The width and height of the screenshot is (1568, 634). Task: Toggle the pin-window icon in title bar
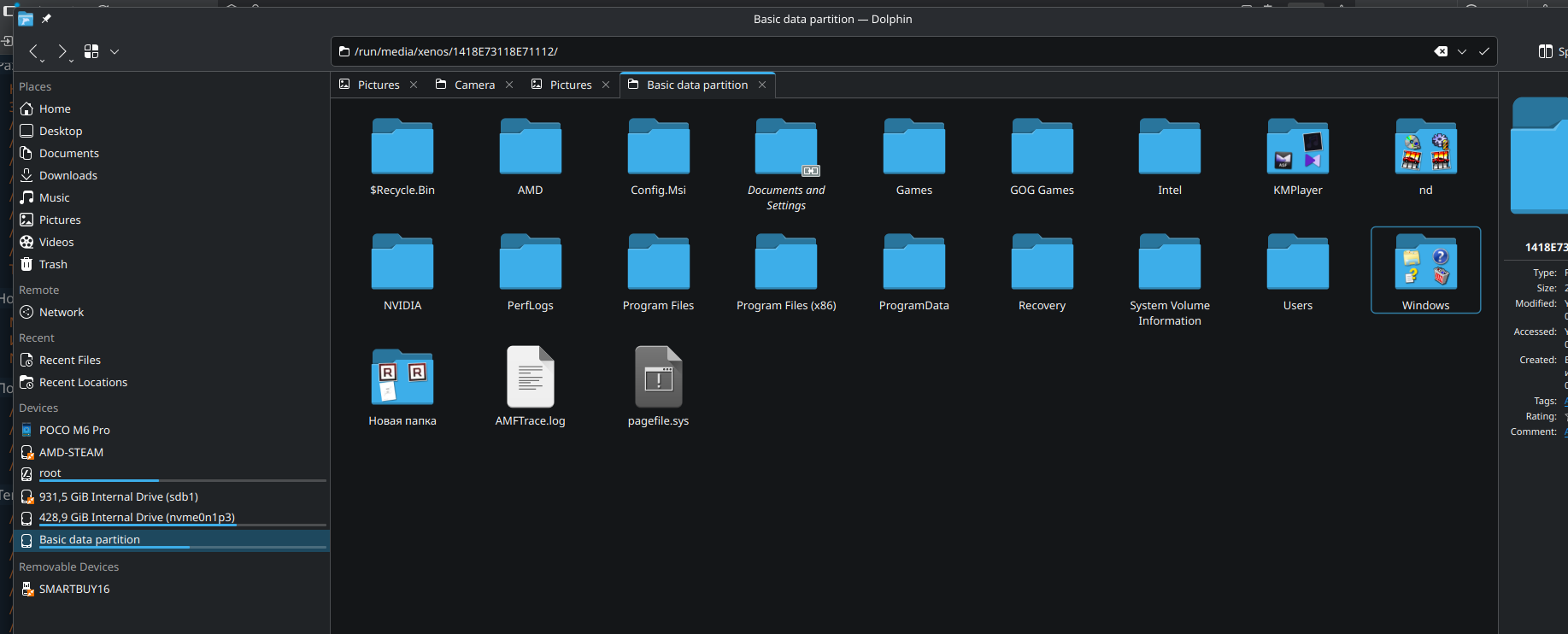tap(47, 19)
